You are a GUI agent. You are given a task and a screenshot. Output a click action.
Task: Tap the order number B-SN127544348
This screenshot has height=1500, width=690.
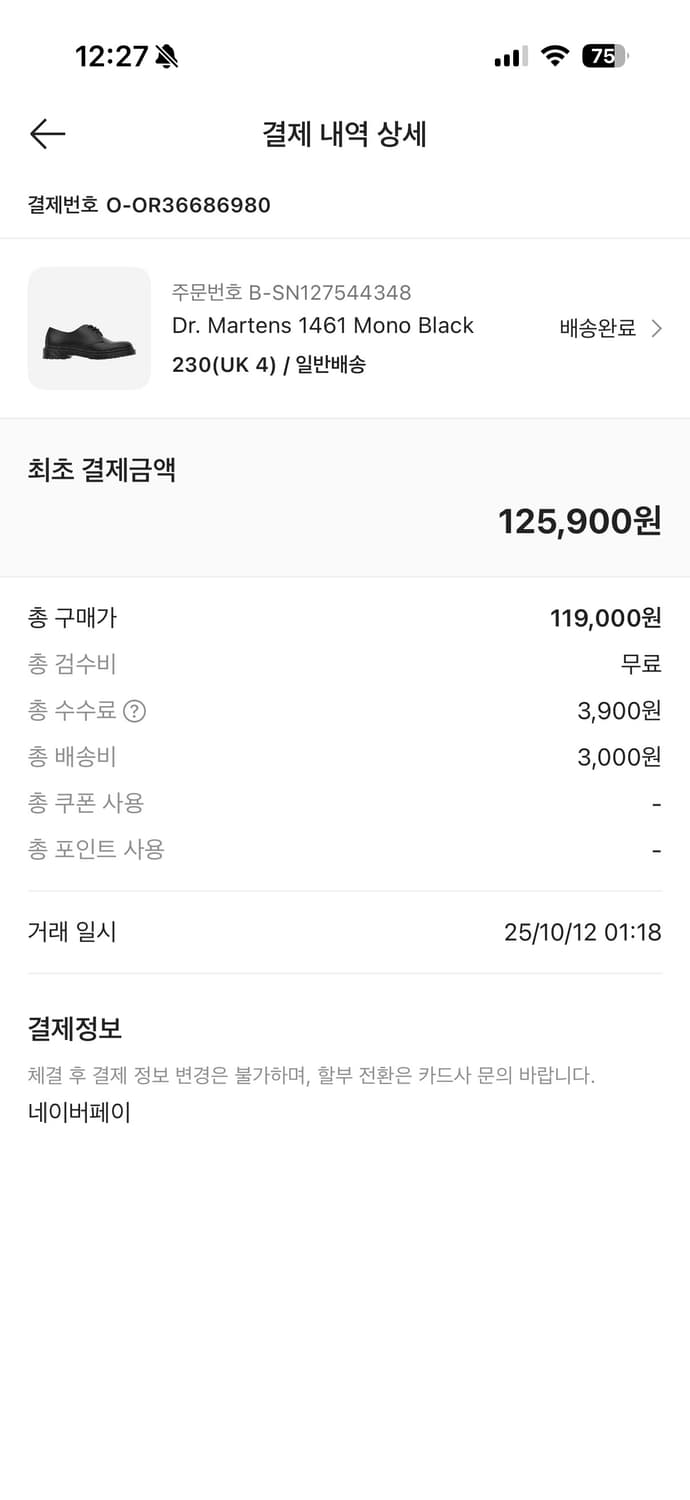click(290, 292)
